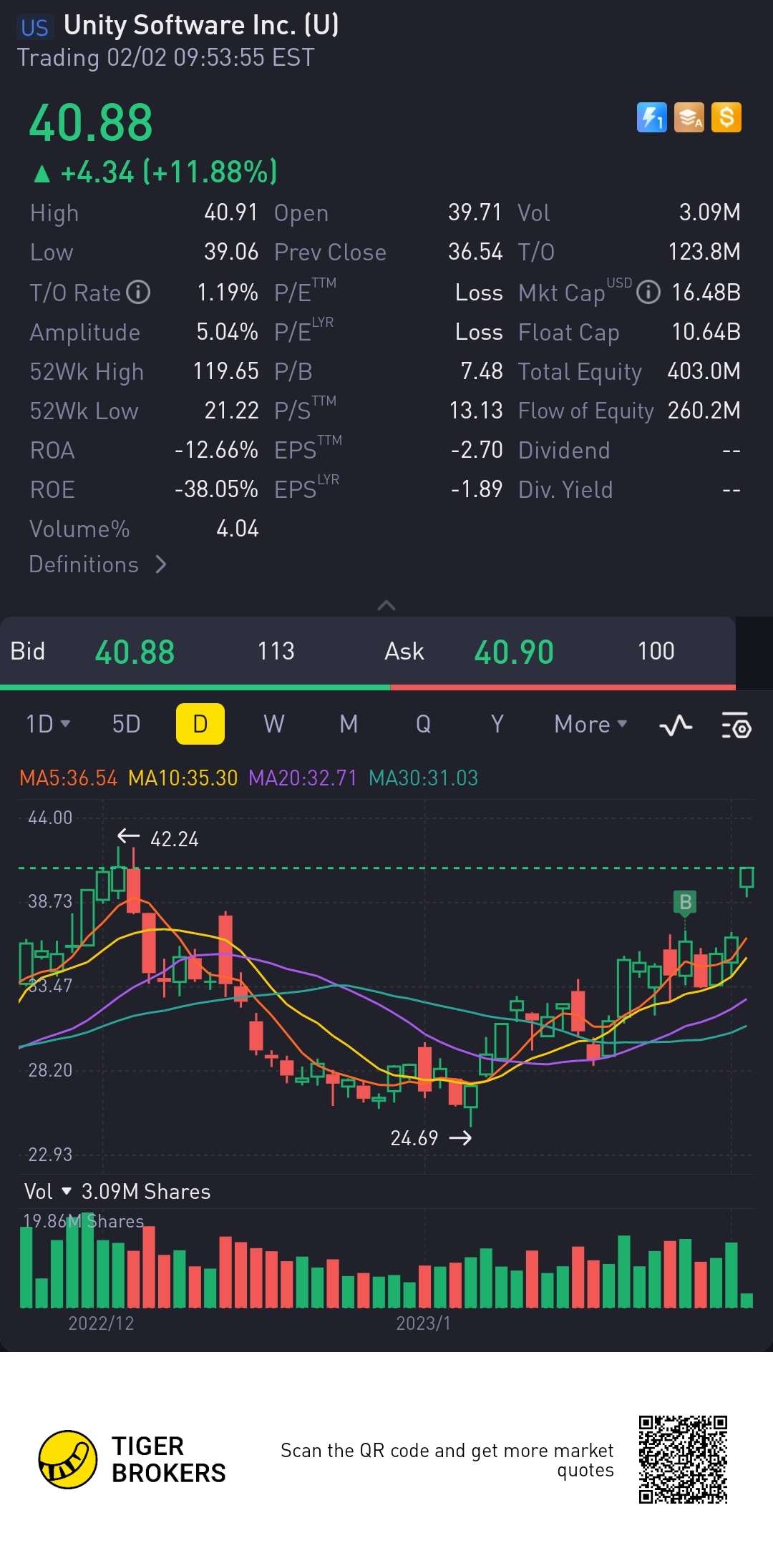Viewport: 773px width, 1568px height.
Task: Tap the Unity Software Inc. title
Action: pyautogui.click(x=201, y=26)
